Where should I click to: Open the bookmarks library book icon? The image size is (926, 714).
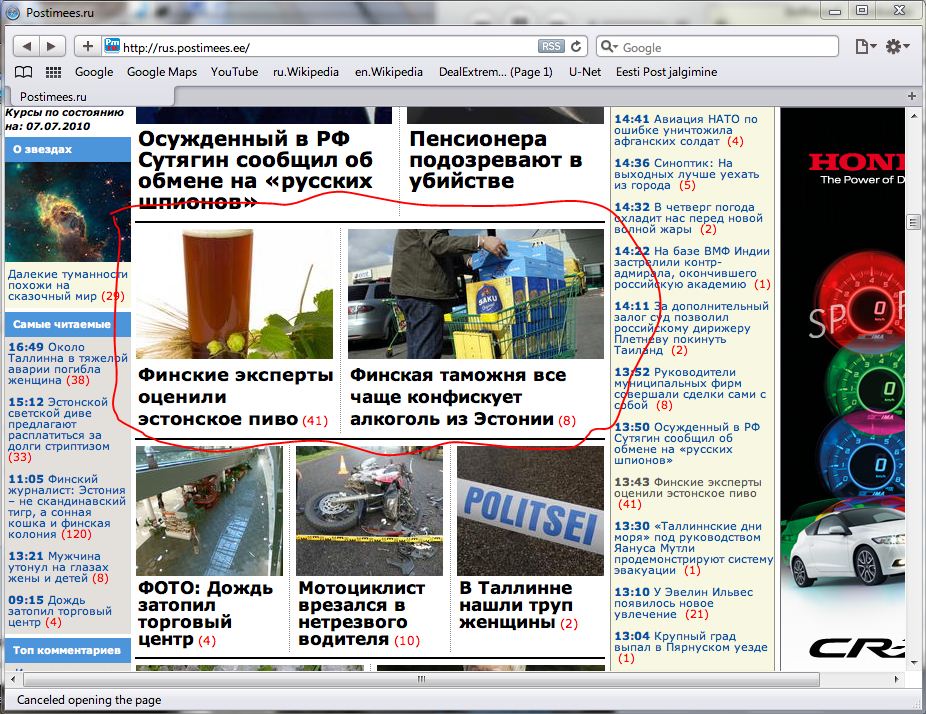[x=23, y=72]
